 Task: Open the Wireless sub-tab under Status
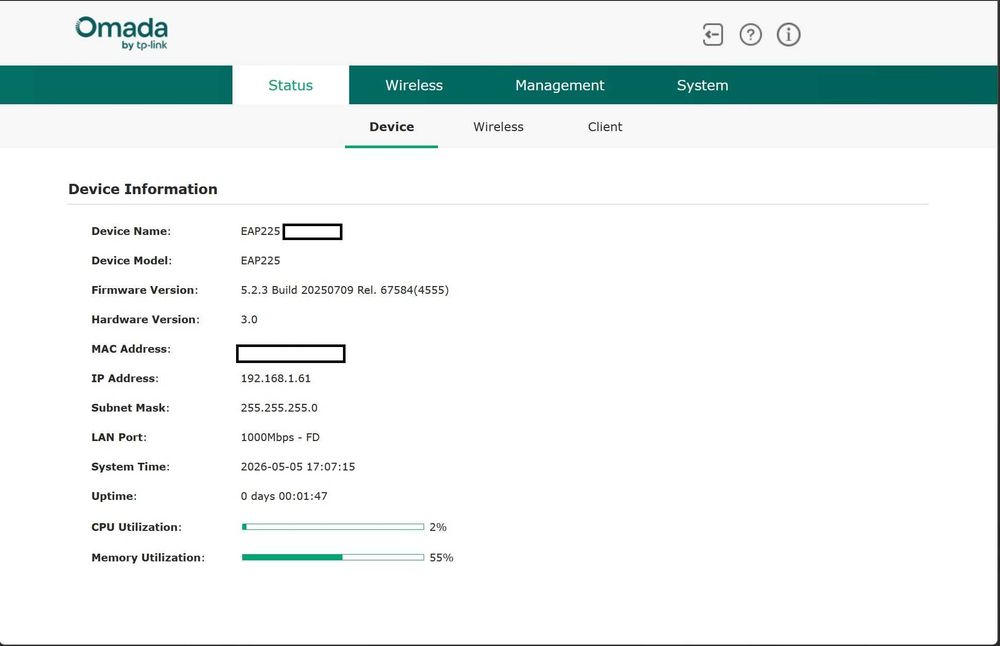(498, 127)
